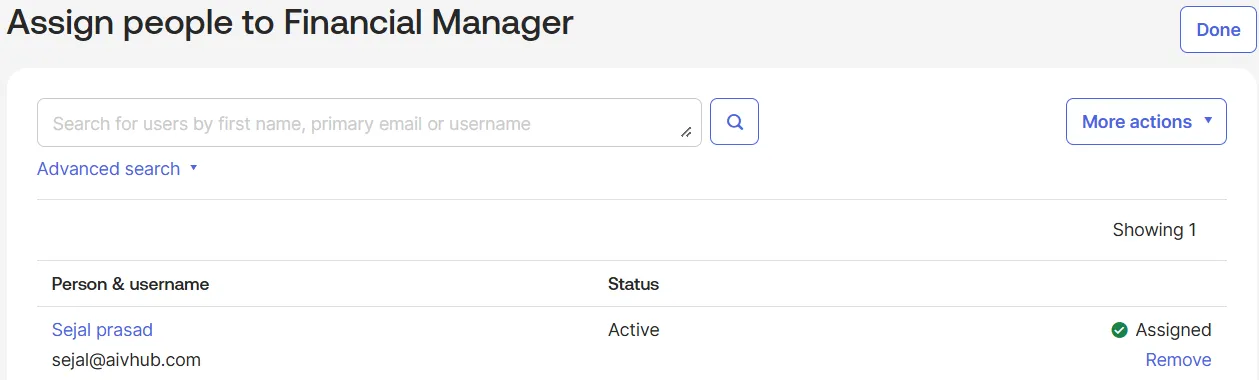This screenshot has height=380, width=1259.
Task: Click the Assign people to Financial Manager heading
Action: pyautogui.click(x=290, y=22)
